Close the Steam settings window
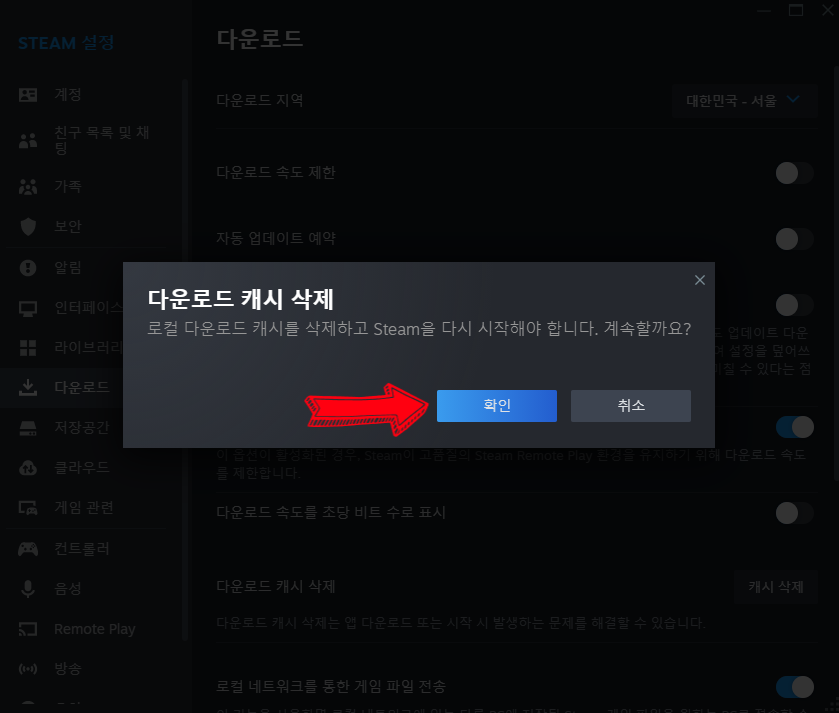Viewport: 839px width, 713px height. click(827, 11)
